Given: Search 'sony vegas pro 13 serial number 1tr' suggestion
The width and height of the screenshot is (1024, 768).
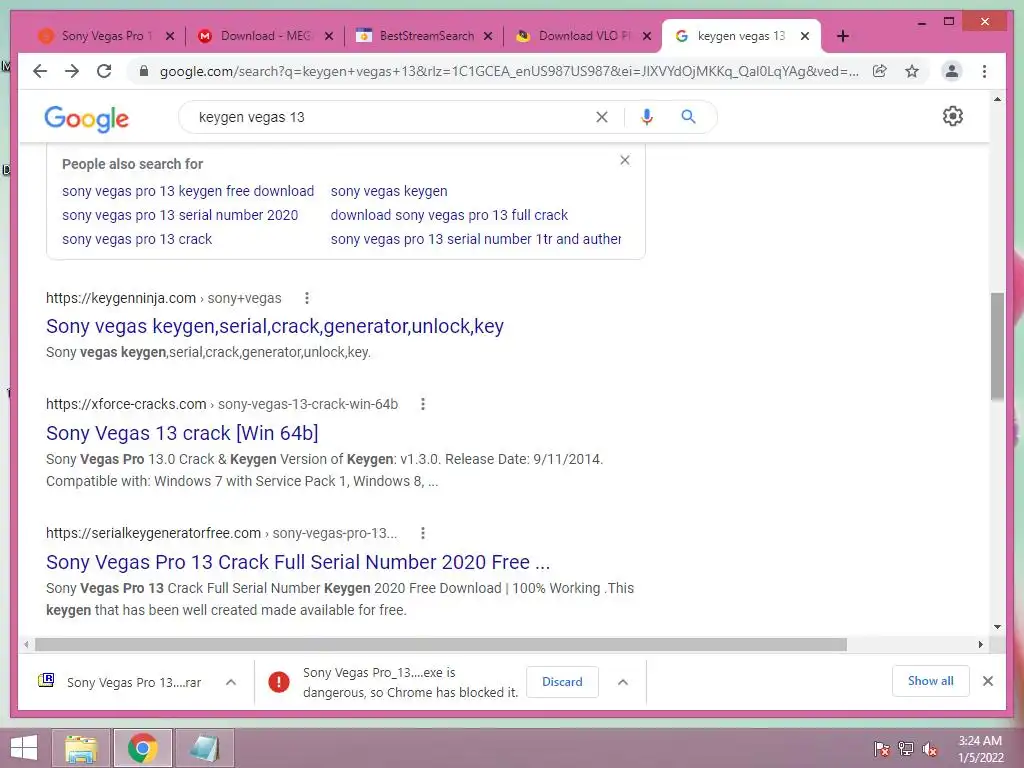Looking at the screenshot, I should [475, 240].
